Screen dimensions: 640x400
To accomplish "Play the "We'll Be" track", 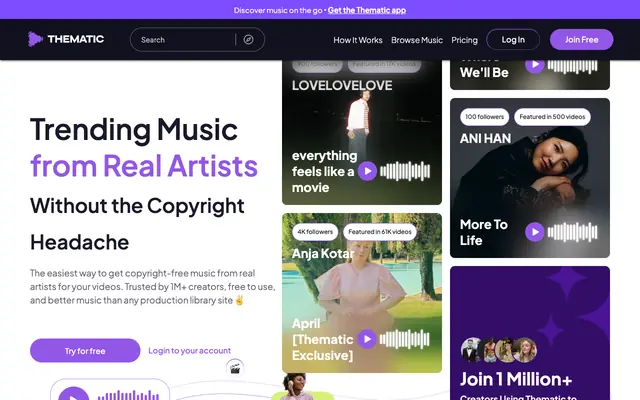I will [535, 65].
